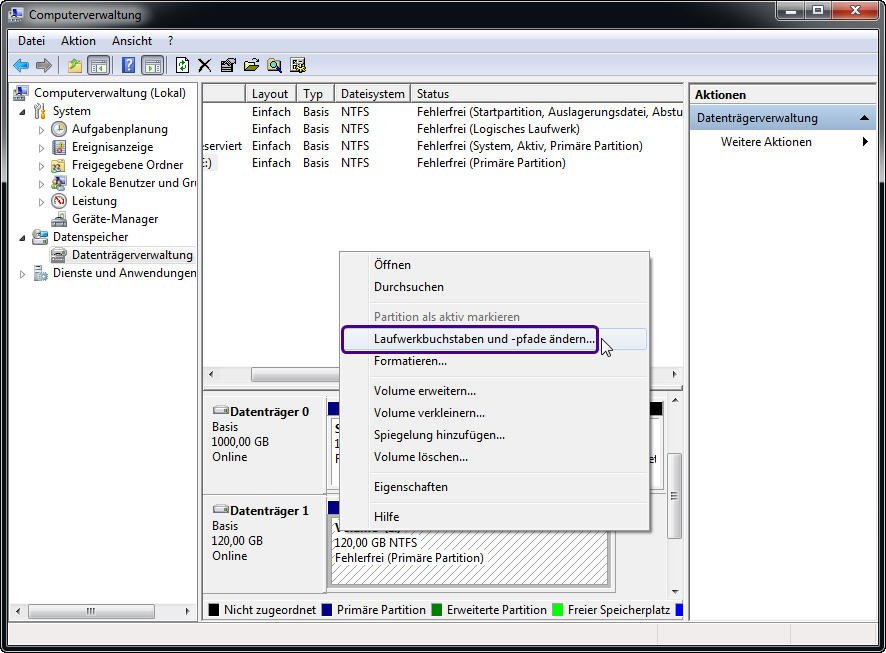Click Hilfe in the context menu

click(494, 517)
